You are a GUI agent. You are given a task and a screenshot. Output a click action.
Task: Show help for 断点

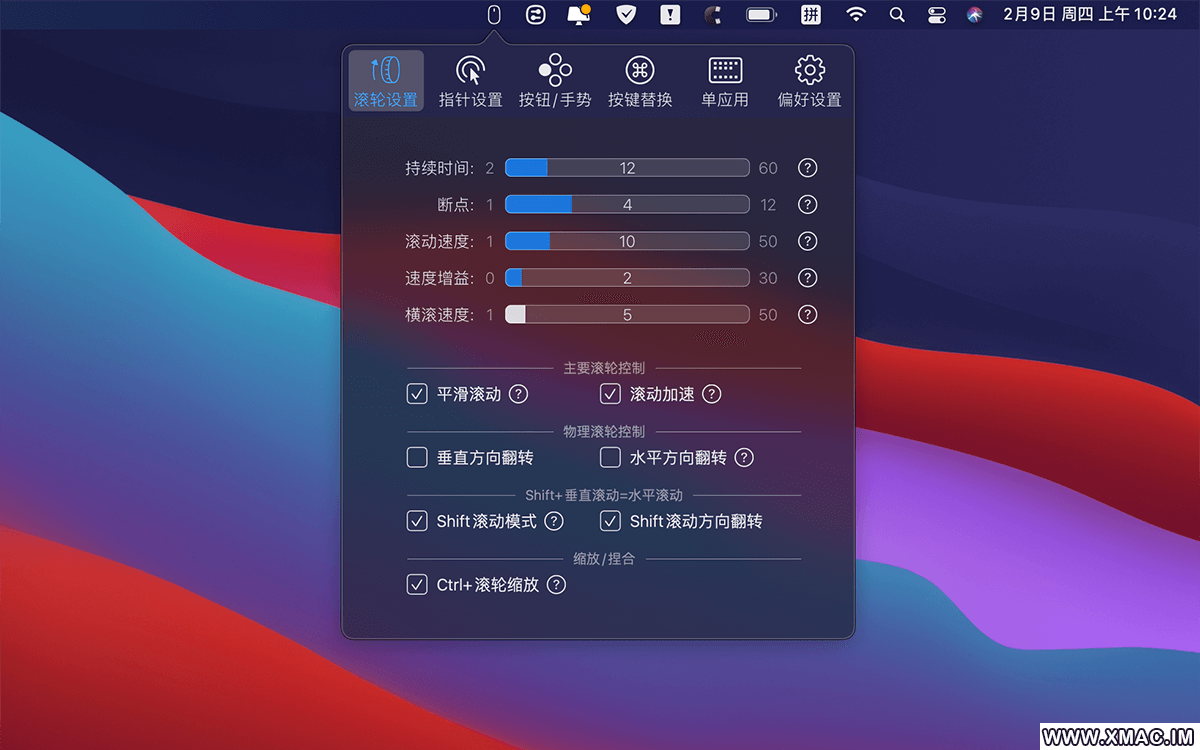pos(808,204)
